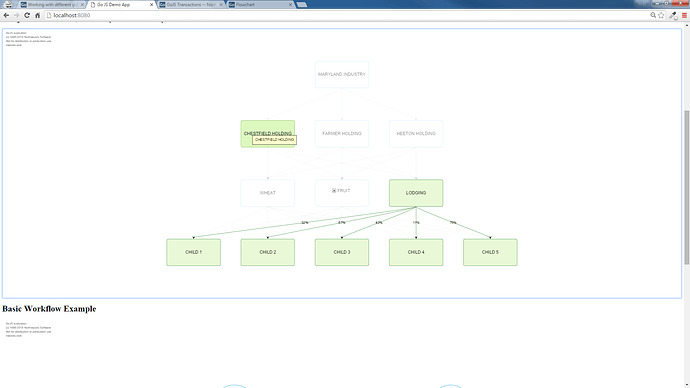Select the LODGING node

click(416, 193)
